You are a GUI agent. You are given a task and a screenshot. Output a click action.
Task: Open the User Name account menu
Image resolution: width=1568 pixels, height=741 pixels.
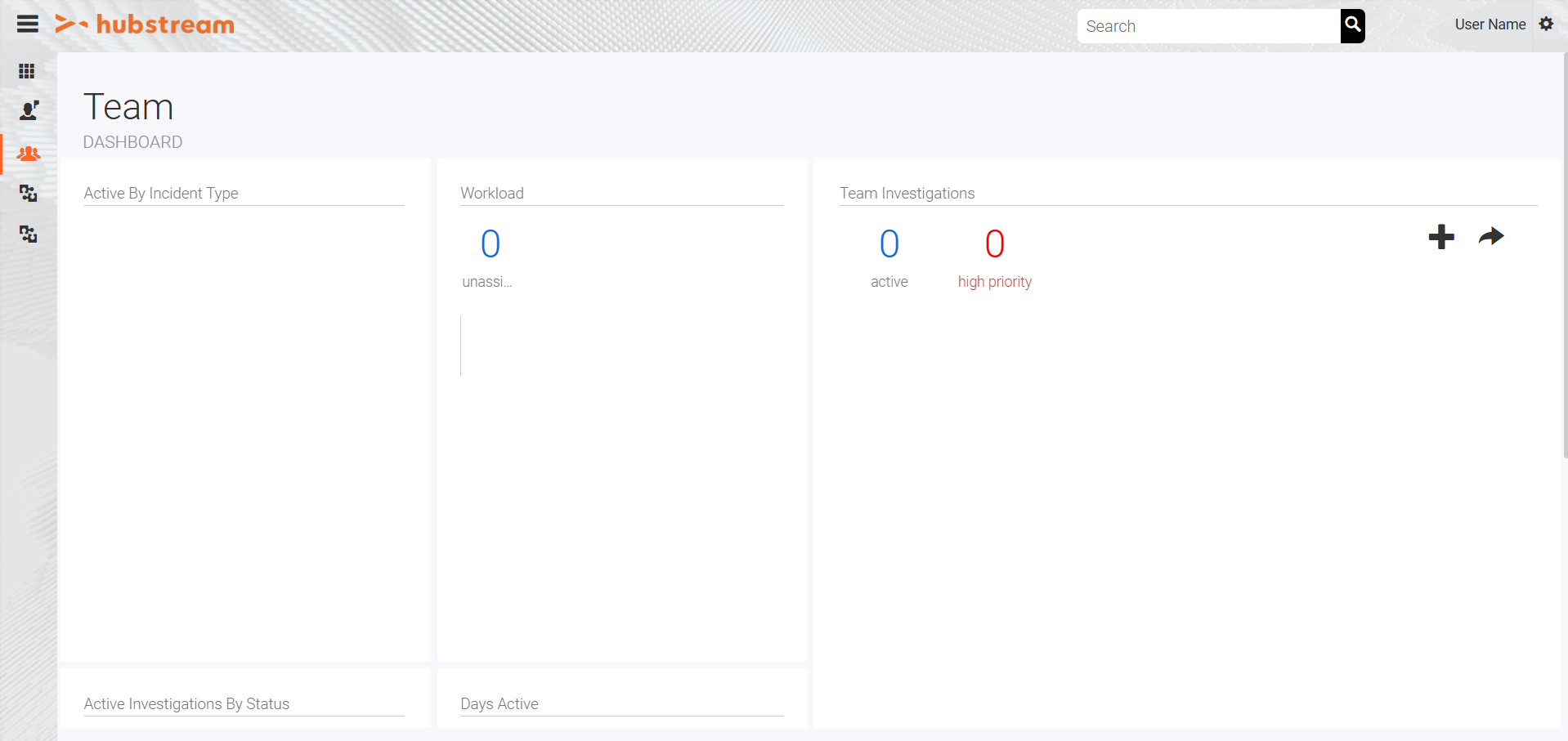click(1490, 24)
